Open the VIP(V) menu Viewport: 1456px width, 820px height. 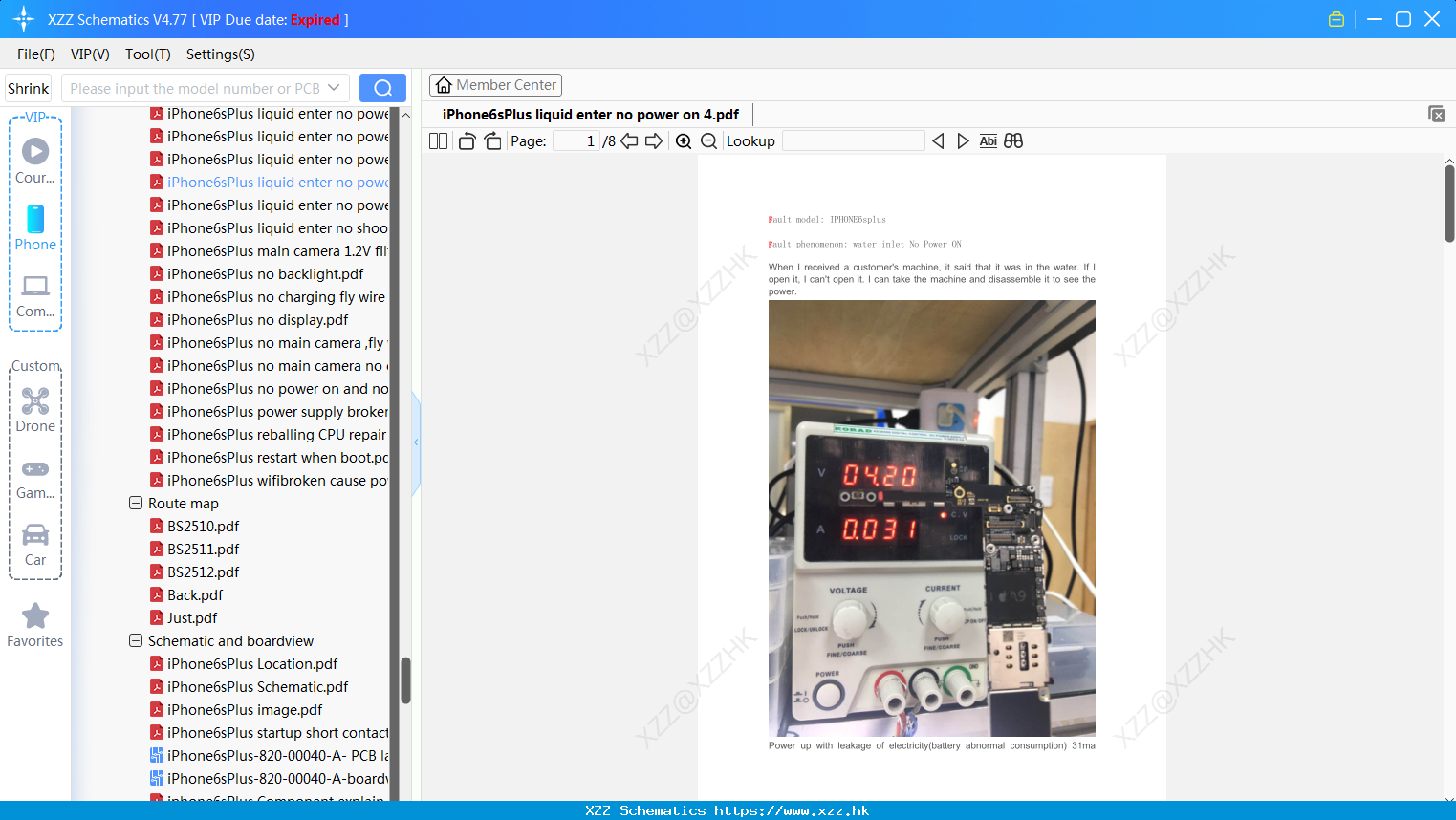tap(90, 54)
